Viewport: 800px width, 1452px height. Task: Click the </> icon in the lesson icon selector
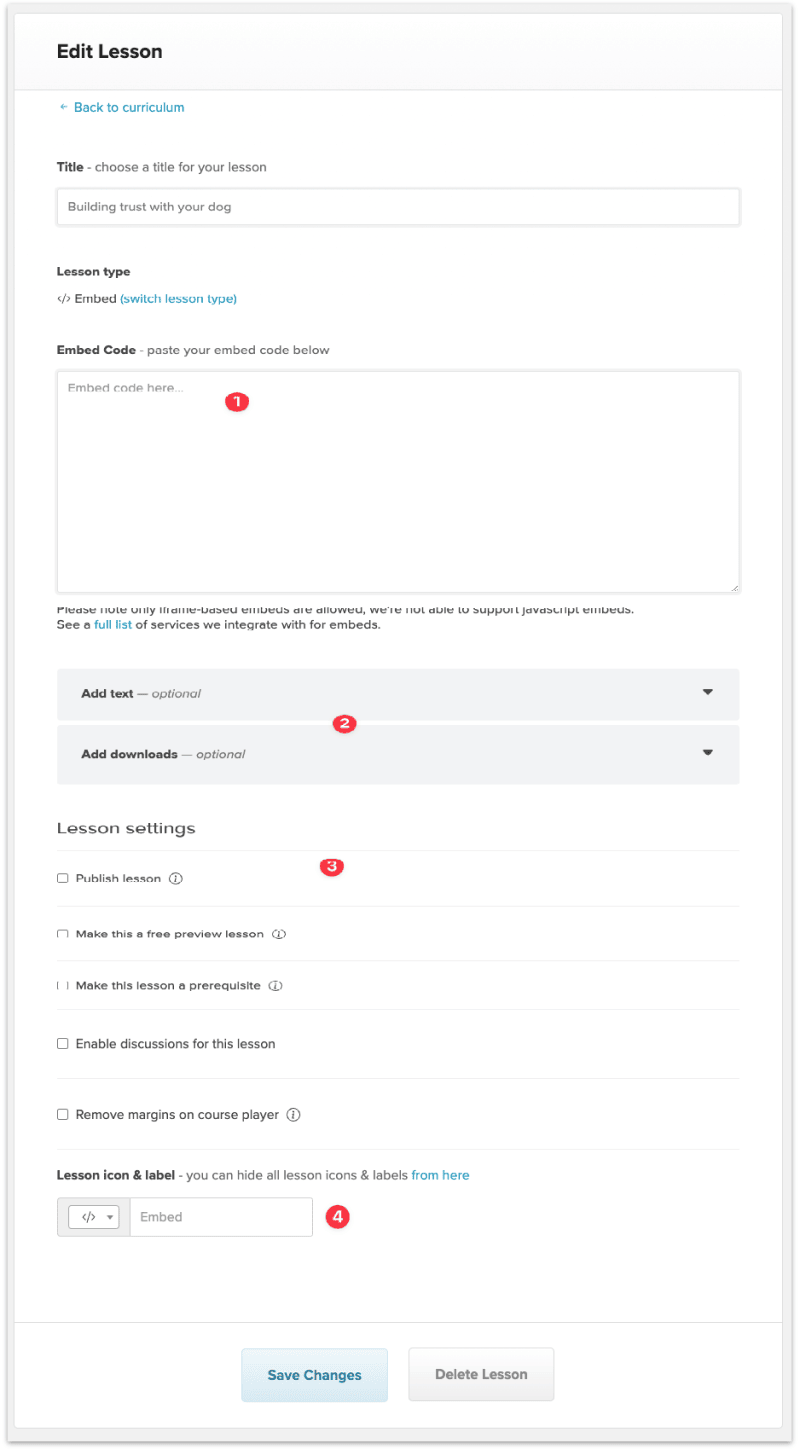(x=89, y=1217)
